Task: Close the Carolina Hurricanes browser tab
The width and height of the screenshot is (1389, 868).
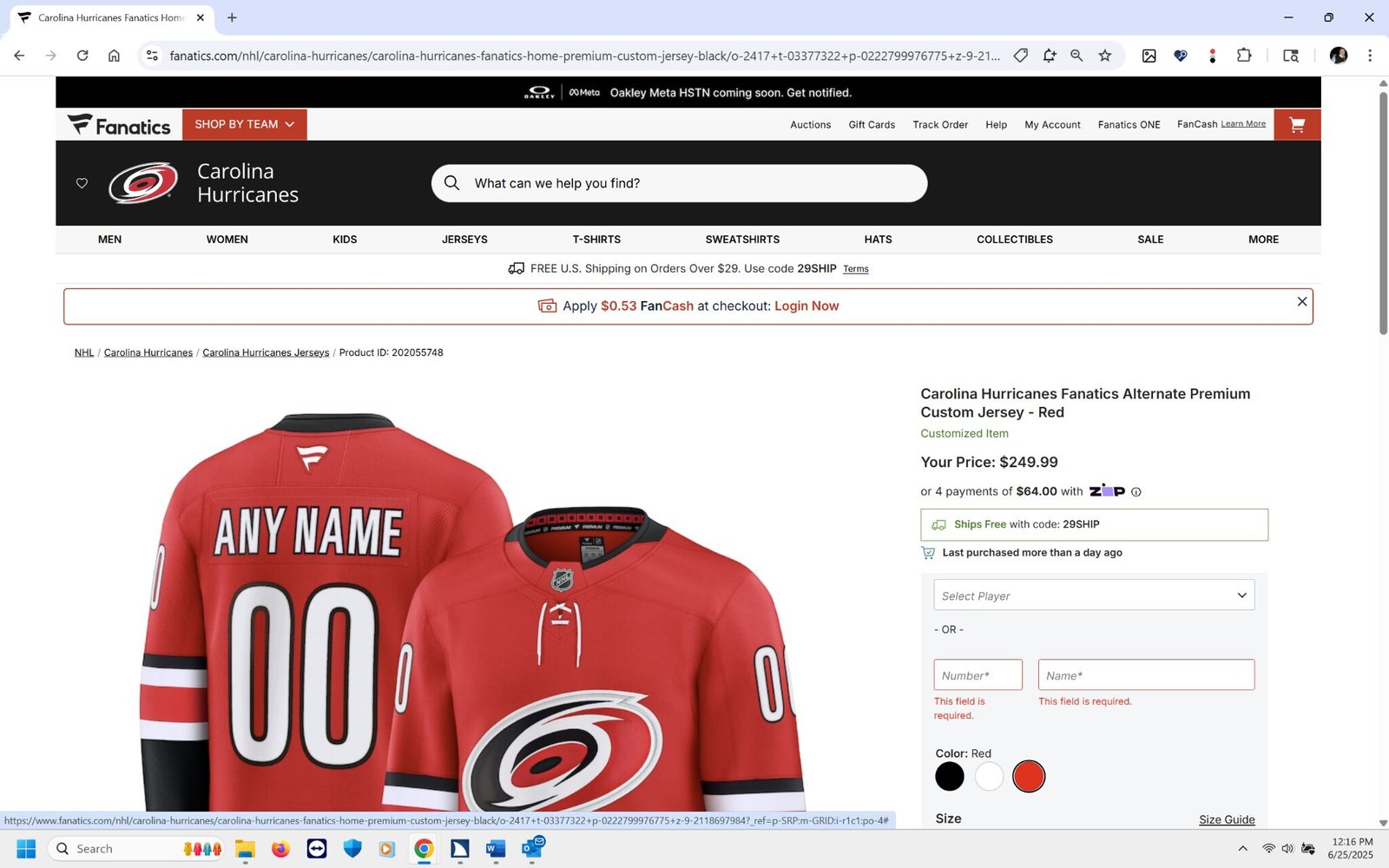Action: click(201, 17)
